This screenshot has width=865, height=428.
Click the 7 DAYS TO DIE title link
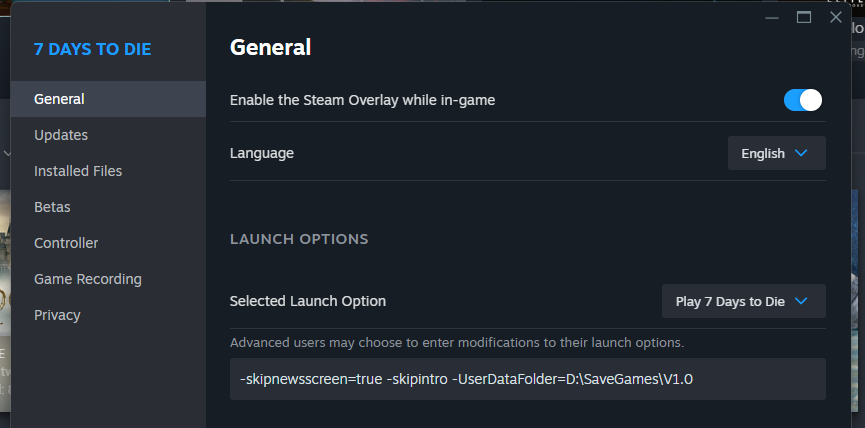[x=93, y=49]
